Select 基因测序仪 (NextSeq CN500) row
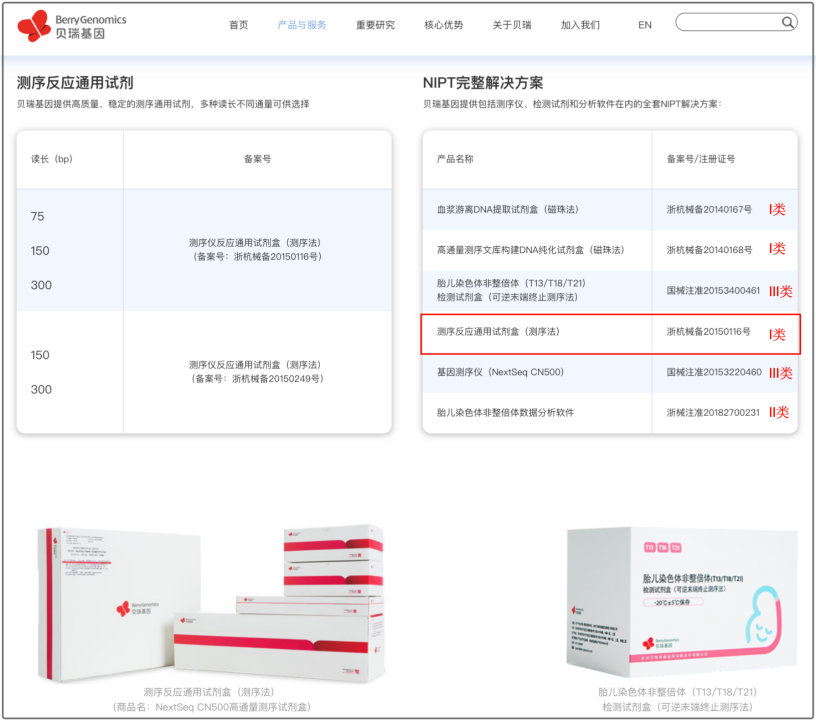The image size is (816, 720). [501, 372]
